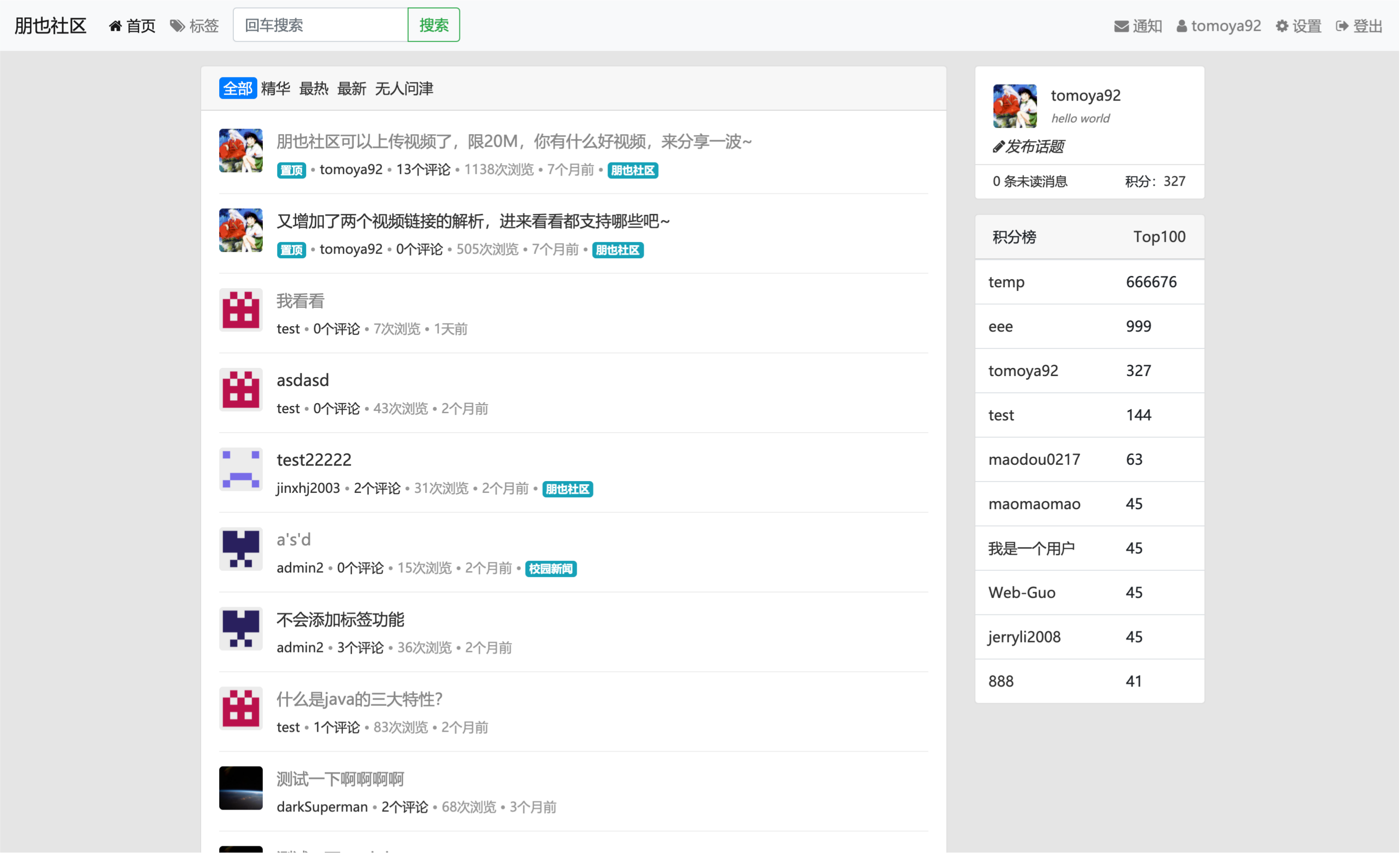Click tomoya92's avatar in the sidebar
1400x853 pixels.
point(1015,106)
